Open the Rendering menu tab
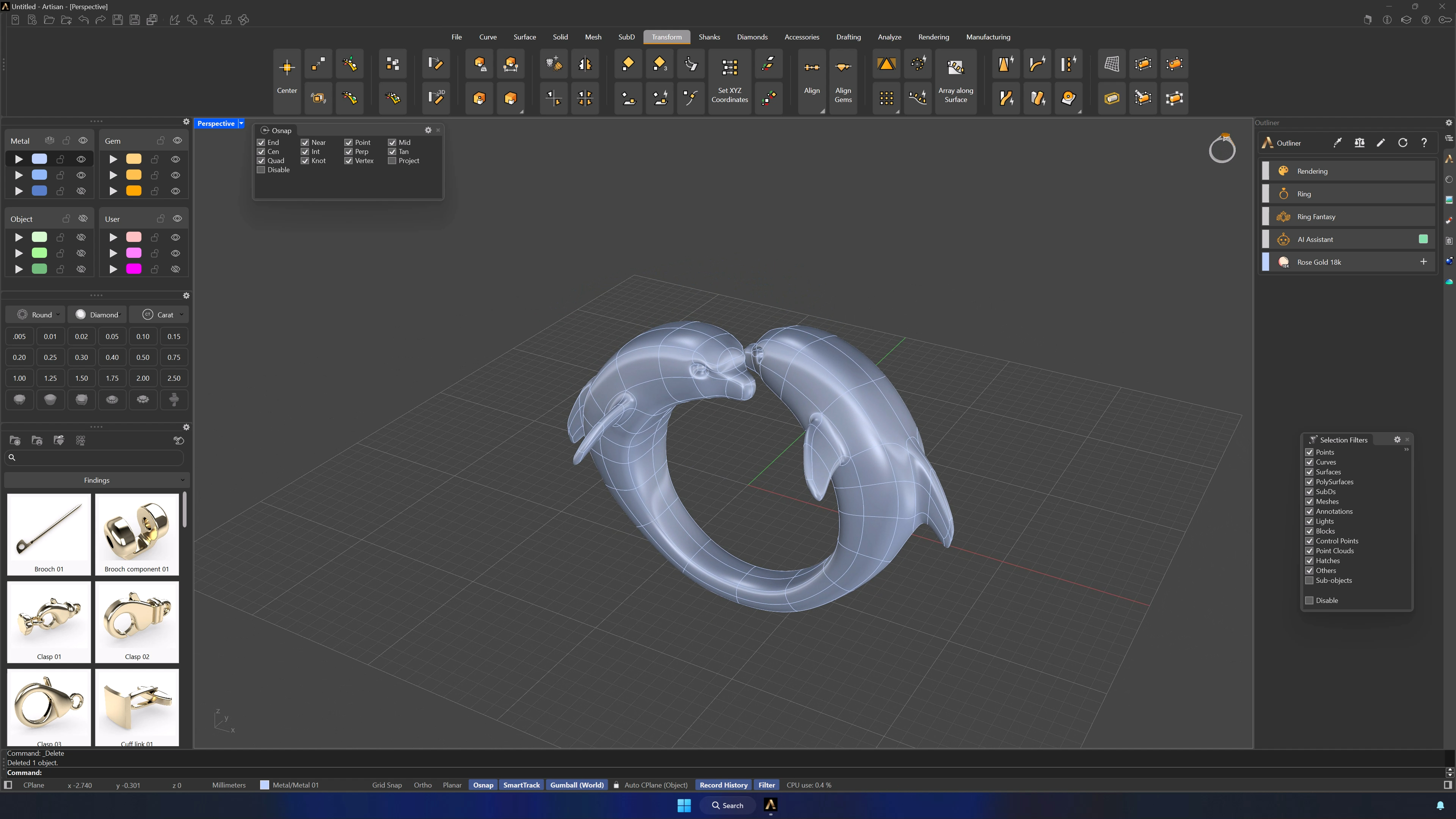Screen dimensions: 1456x819 (x=933, y=37)
